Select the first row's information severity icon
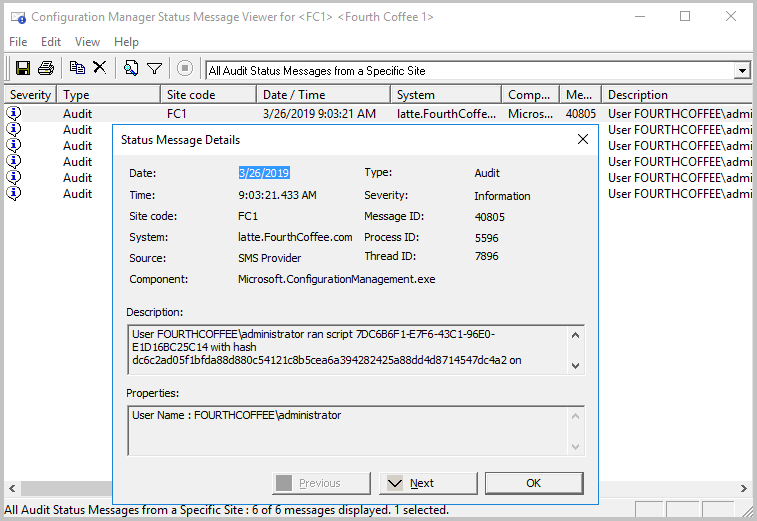Screen dimensions: 757x521 14,113
